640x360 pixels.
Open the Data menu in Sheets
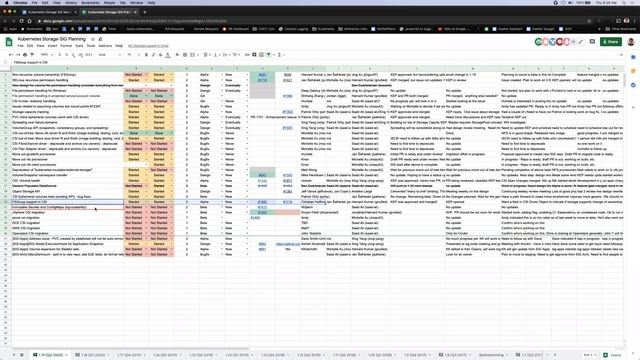coord(79,46)
